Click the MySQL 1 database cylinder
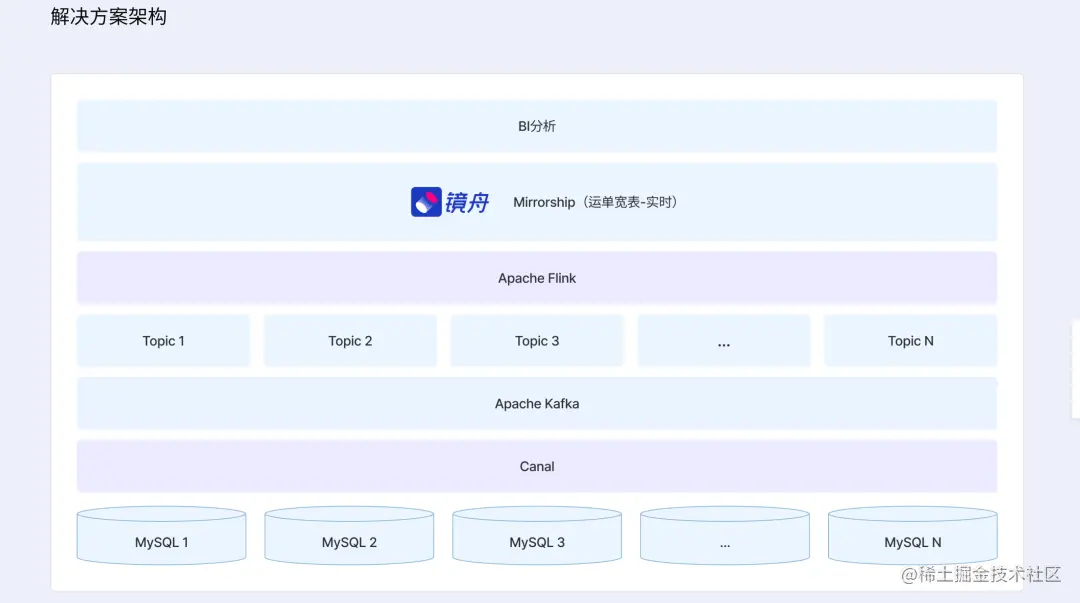This screenshot has height=603, width=1080. (161, 535)
